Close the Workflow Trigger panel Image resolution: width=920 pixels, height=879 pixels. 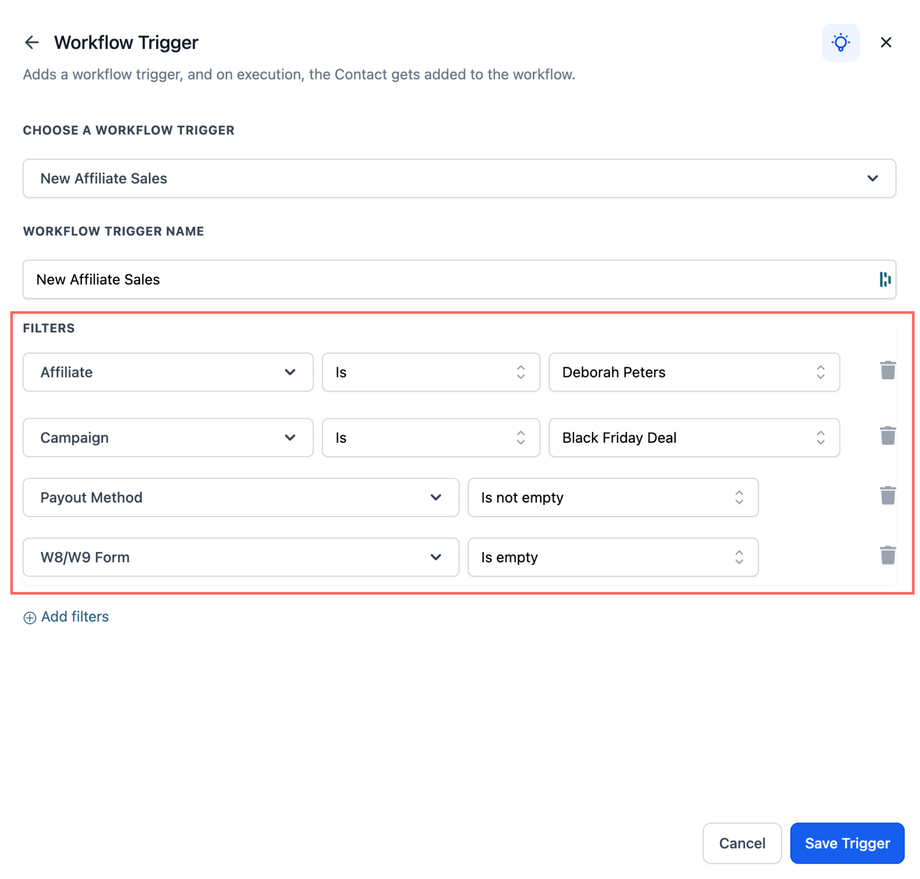point(886,42)
